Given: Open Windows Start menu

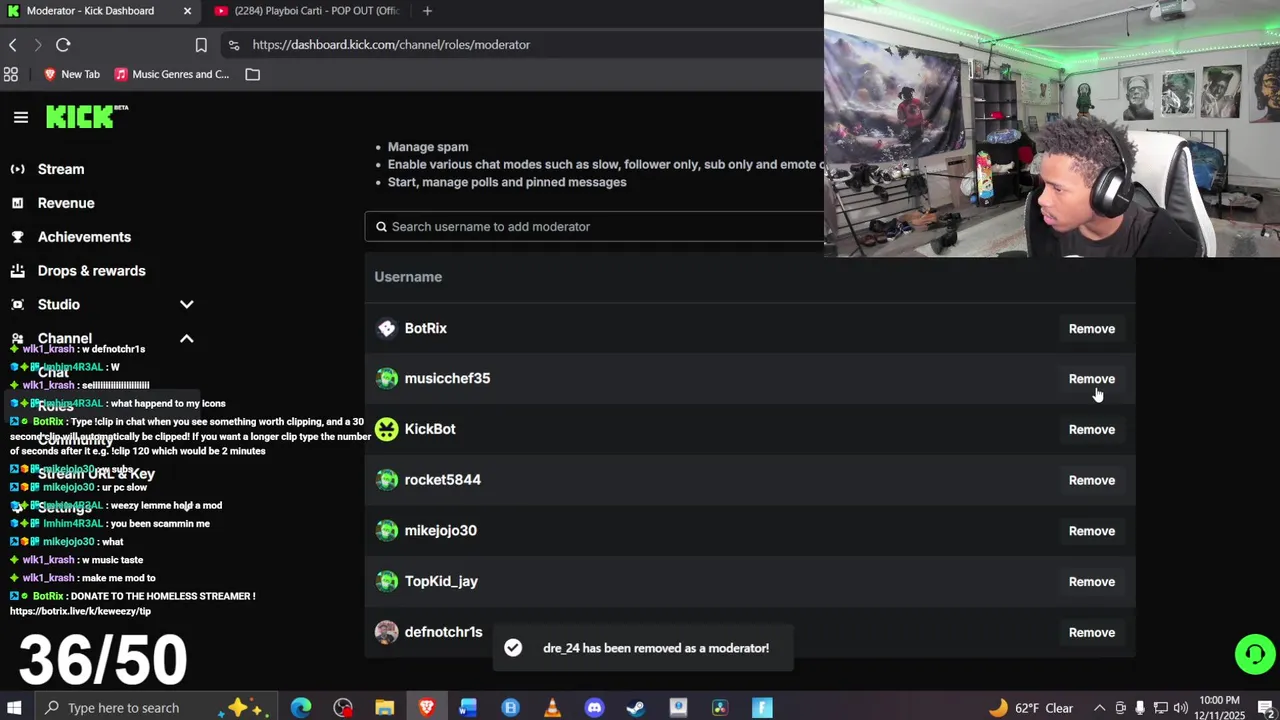Looking at the screenshot, I should [x=14, y=708].
